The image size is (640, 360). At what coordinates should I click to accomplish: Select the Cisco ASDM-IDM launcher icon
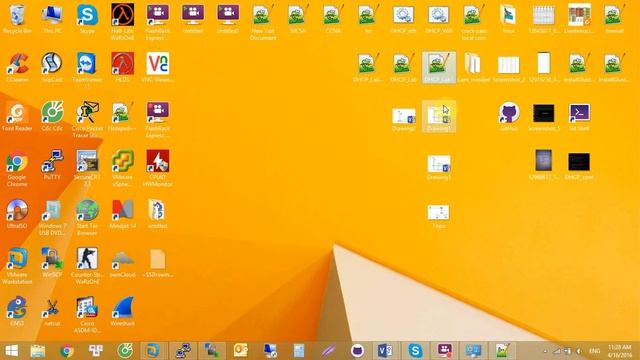(87, 315)
